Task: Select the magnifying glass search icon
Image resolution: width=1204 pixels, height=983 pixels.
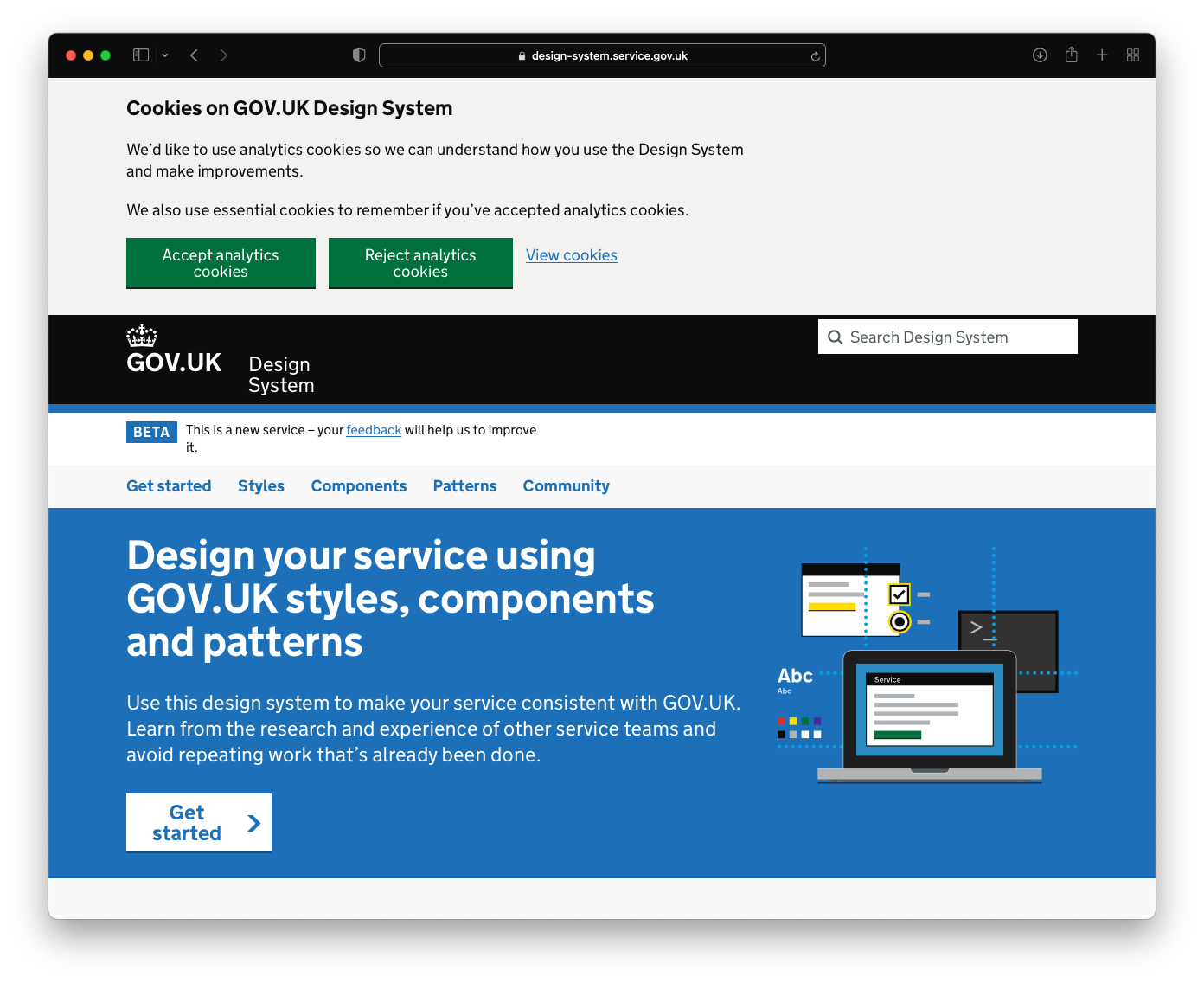Action: coord(835,337)
